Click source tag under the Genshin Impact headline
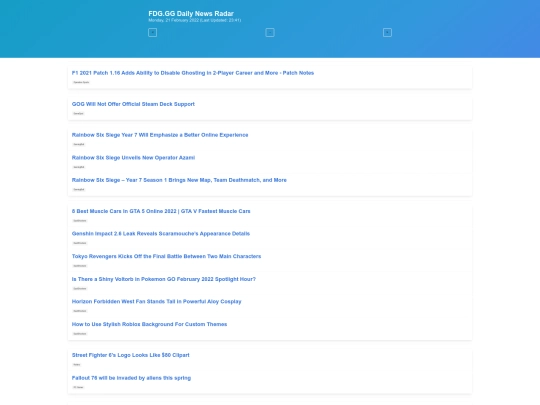 [x=80, y=243]
